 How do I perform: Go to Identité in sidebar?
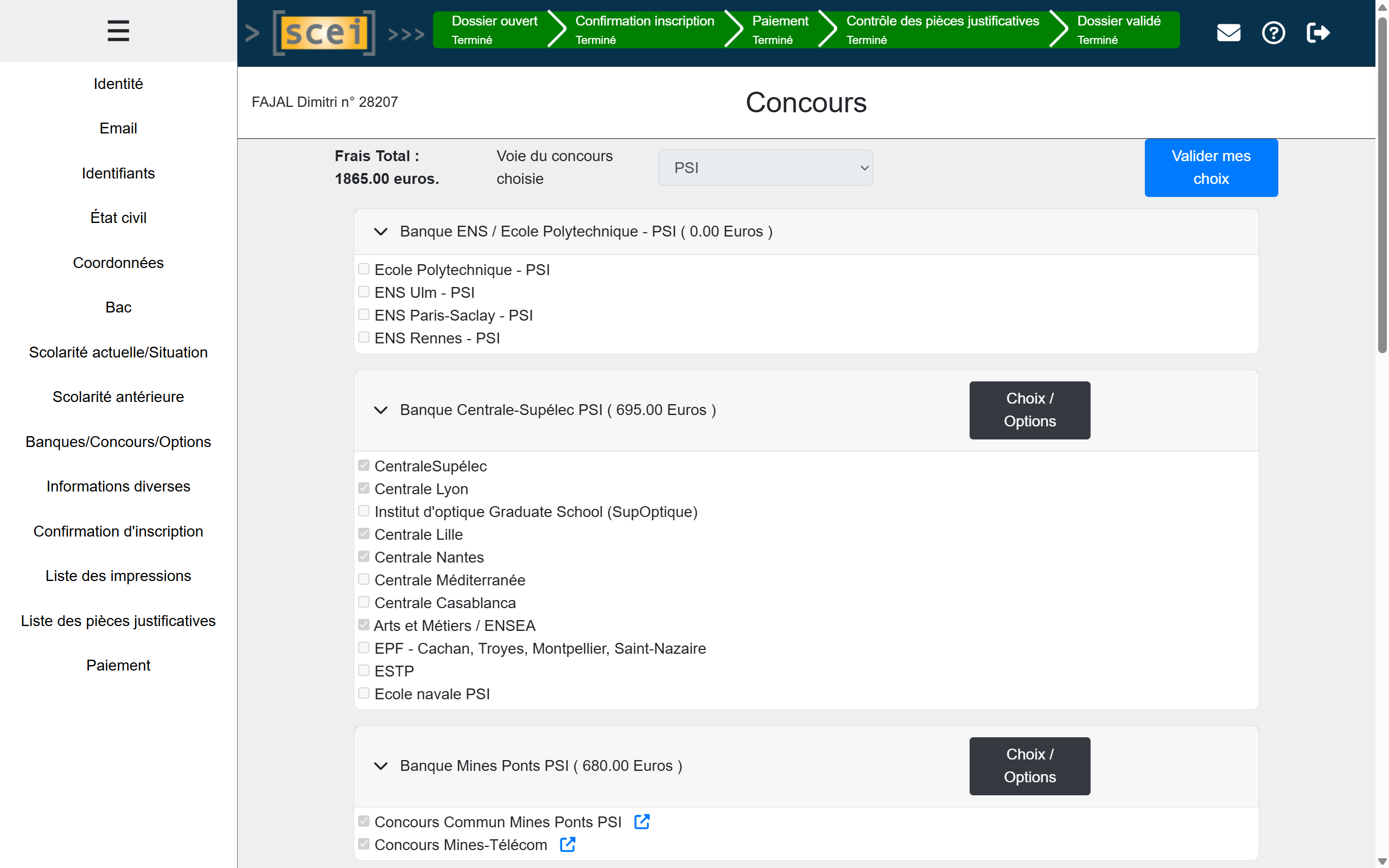coord(118,84)
